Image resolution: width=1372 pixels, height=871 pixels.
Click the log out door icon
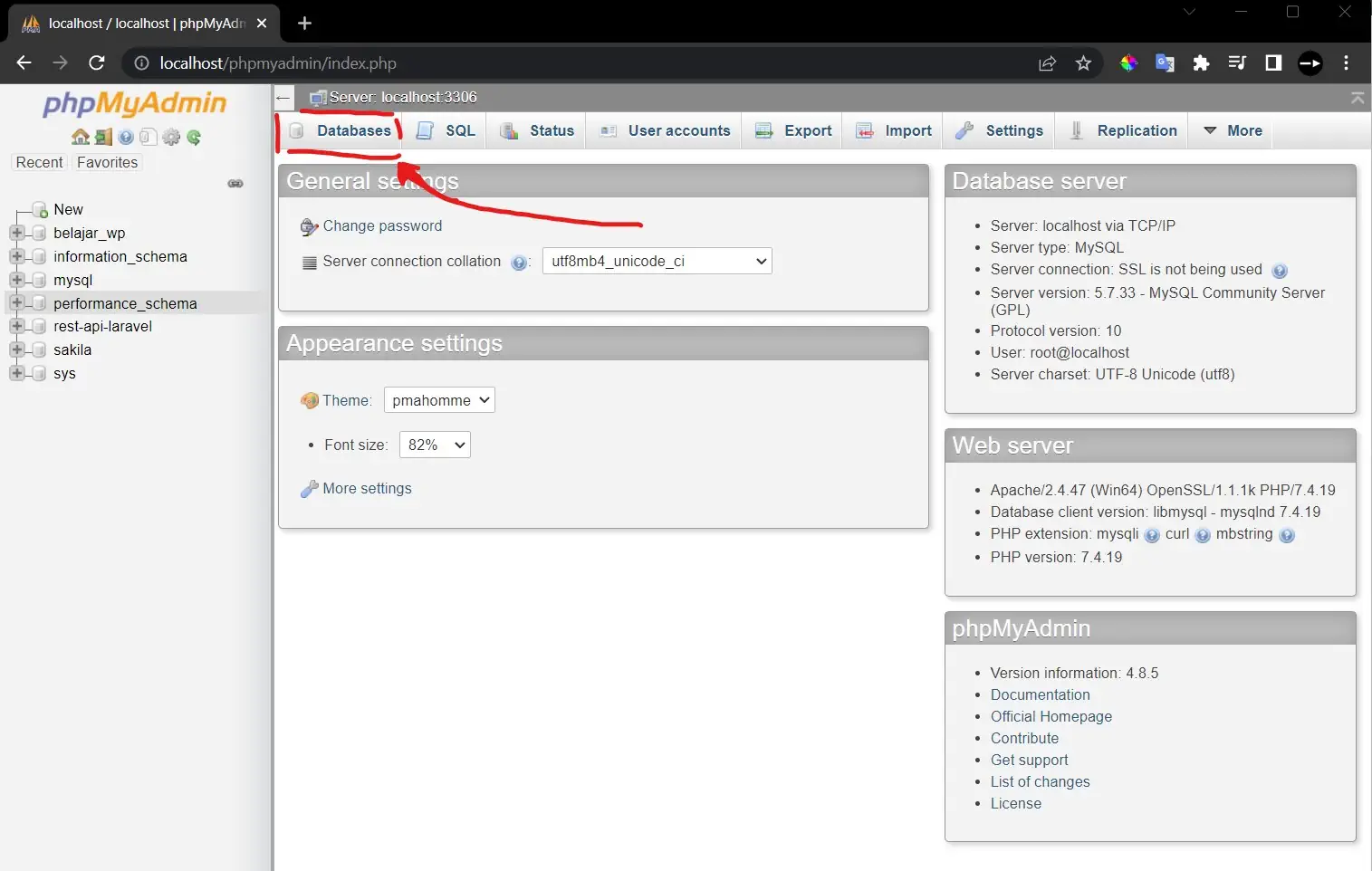pyautogui.click(x=103, y=137)
